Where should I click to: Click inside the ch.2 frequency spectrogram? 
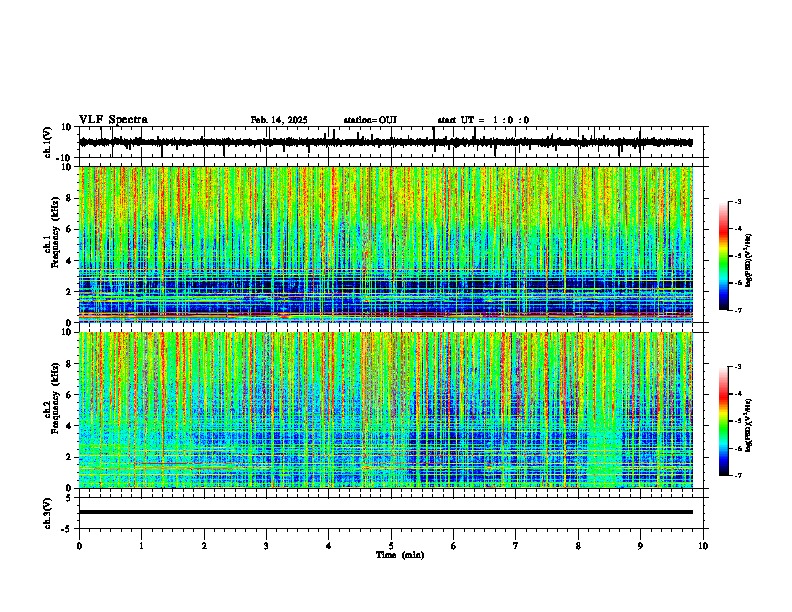click(386, 410)
